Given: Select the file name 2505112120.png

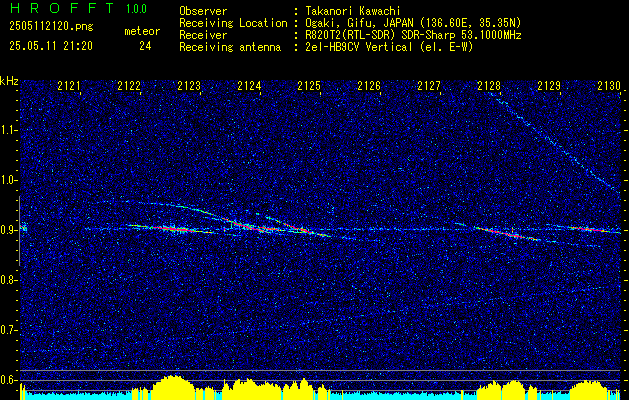Looking at the screenshot, I should (x=51, y=27).
